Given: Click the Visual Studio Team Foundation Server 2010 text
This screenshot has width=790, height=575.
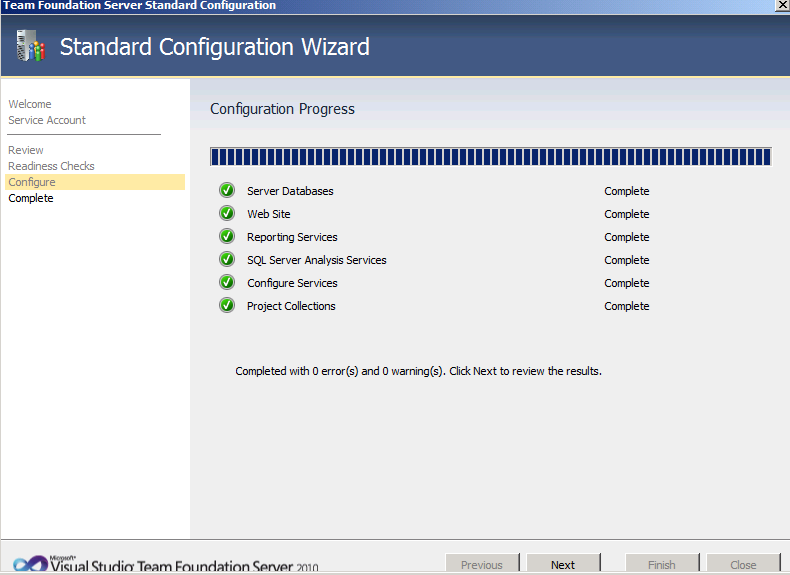Looking at the screenshot, I should pyautogui.click(x=184, y=566).
